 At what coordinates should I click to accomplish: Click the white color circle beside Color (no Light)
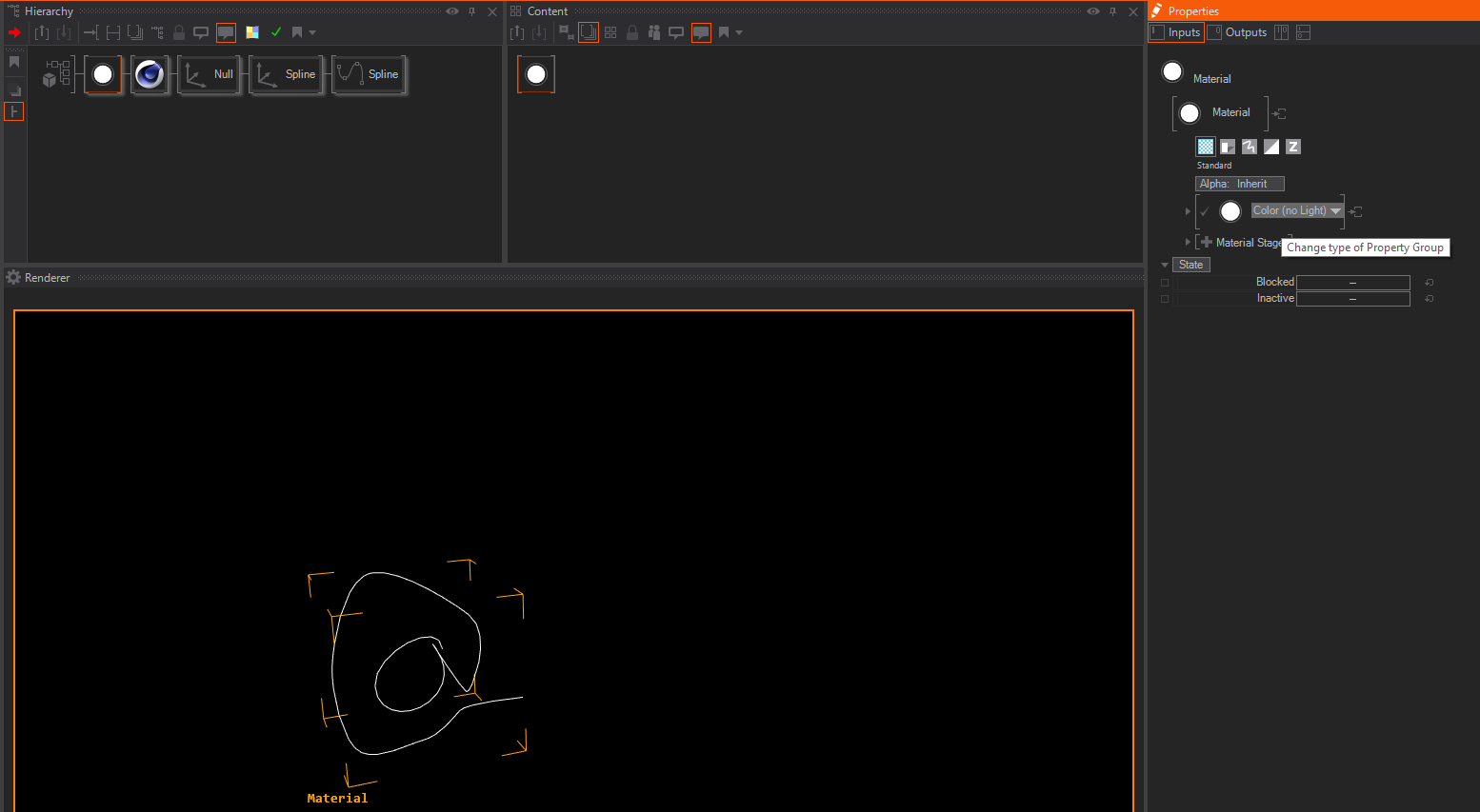point(1230,211)
